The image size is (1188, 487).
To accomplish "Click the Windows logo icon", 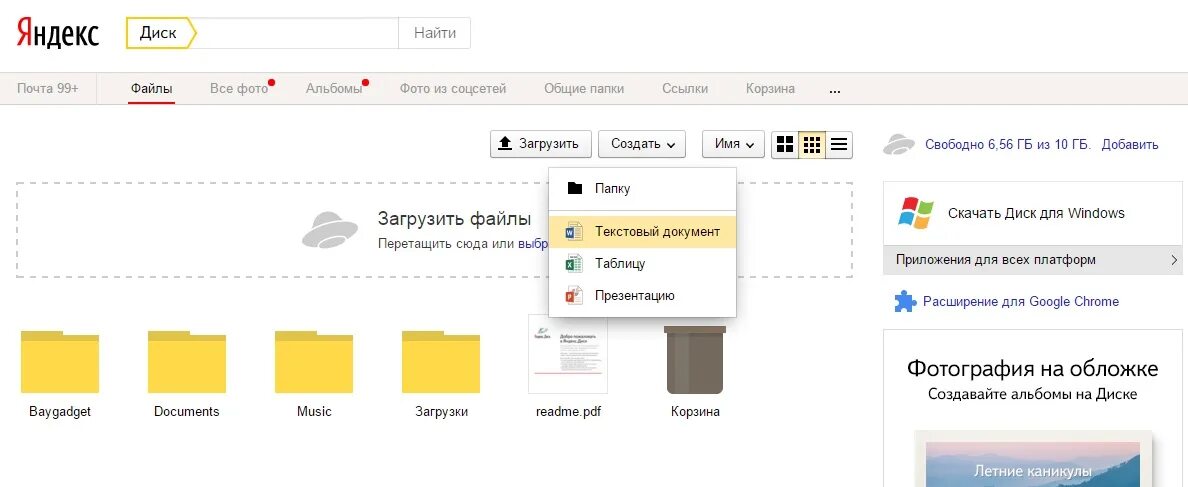I will pos(916,213).
